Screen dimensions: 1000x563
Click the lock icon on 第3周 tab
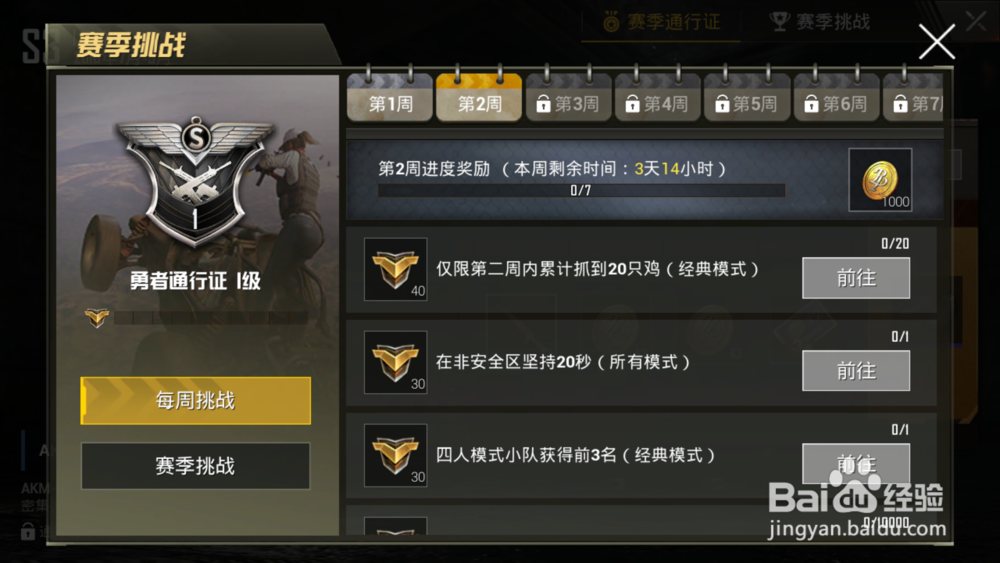[543, 103]
